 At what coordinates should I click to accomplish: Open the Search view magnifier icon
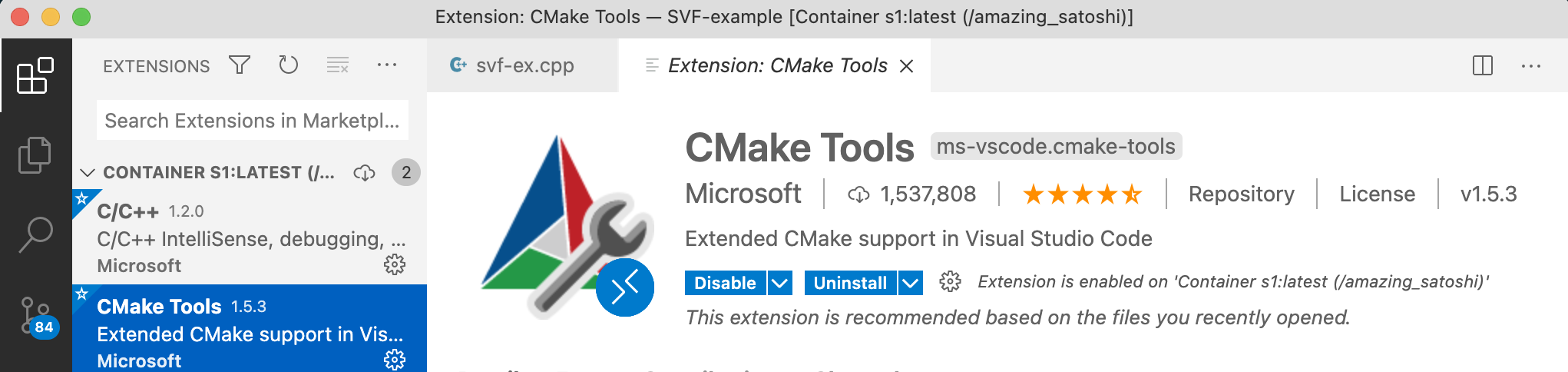tap(35, 234)
